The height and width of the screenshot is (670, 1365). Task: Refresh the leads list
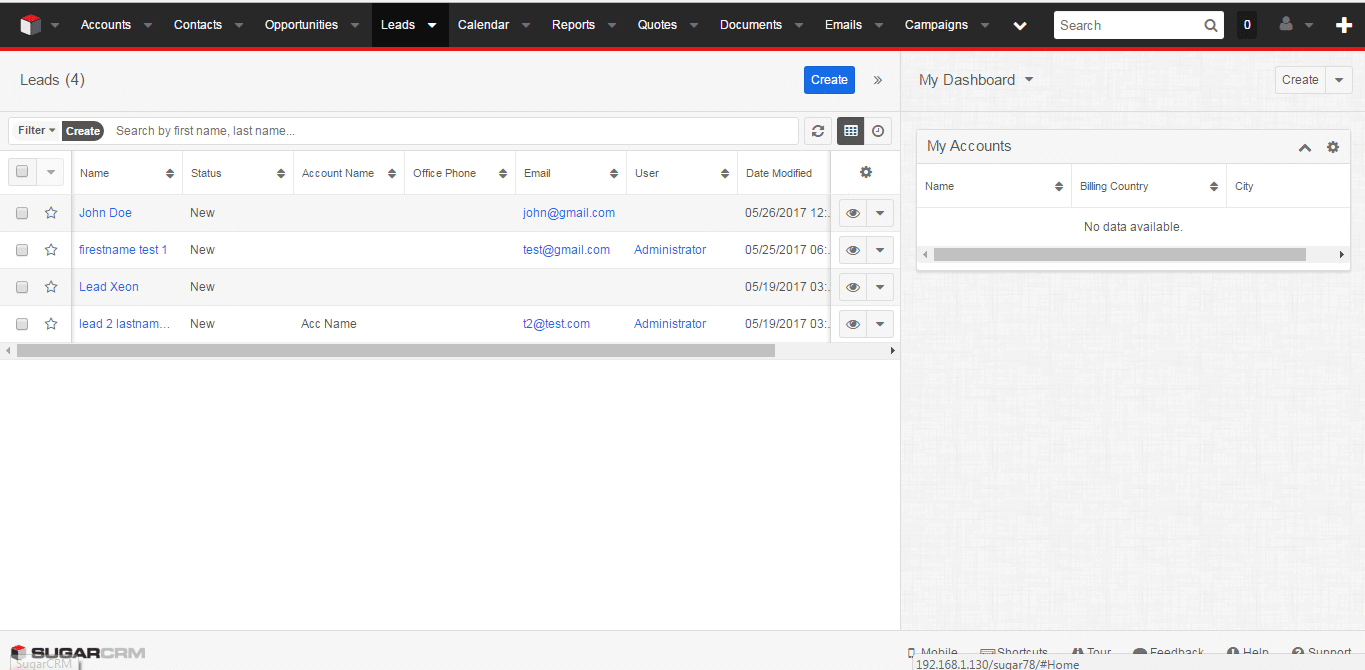pyautogui.click(x=818, y=131)
